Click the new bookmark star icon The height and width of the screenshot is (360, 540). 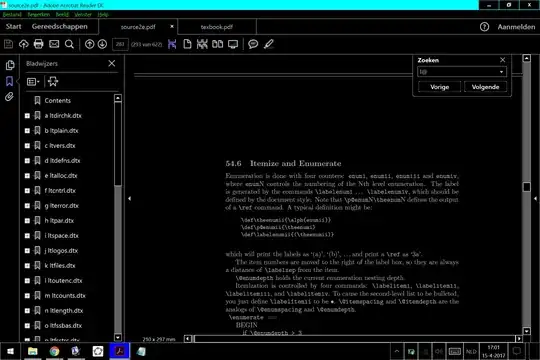53,82
